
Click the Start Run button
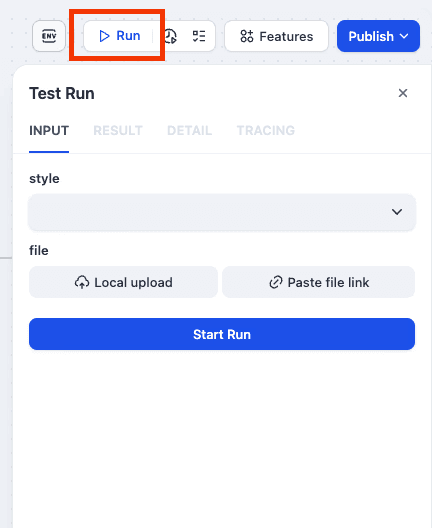[222, 334]
